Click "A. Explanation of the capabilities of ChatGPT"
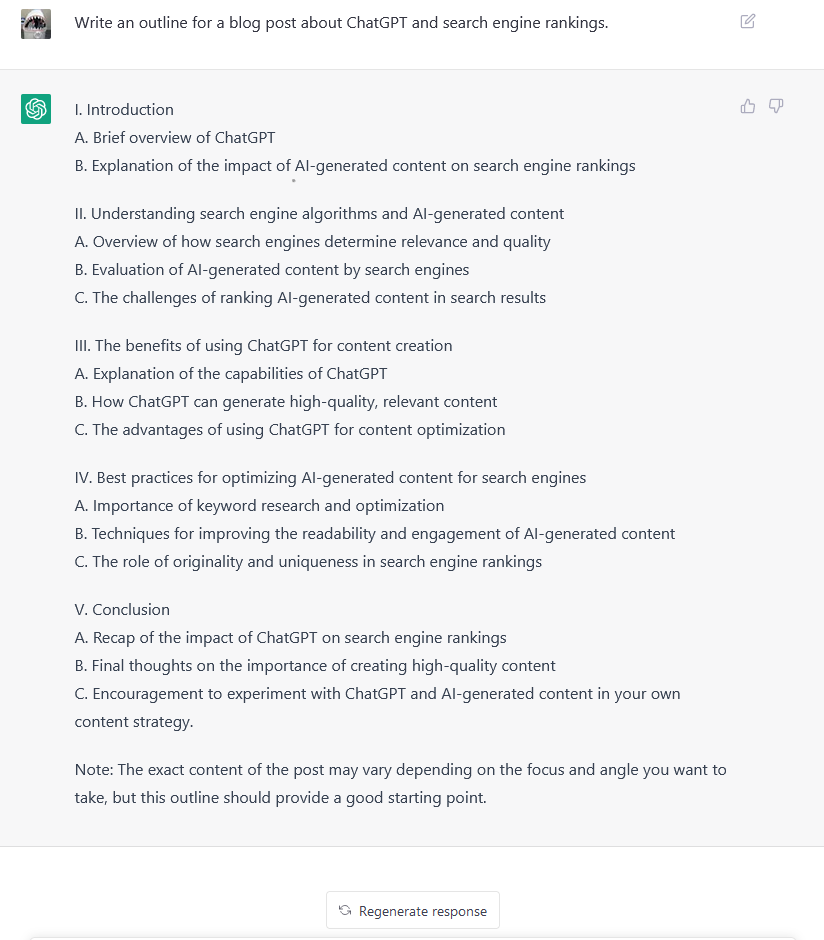 (231, 374)
